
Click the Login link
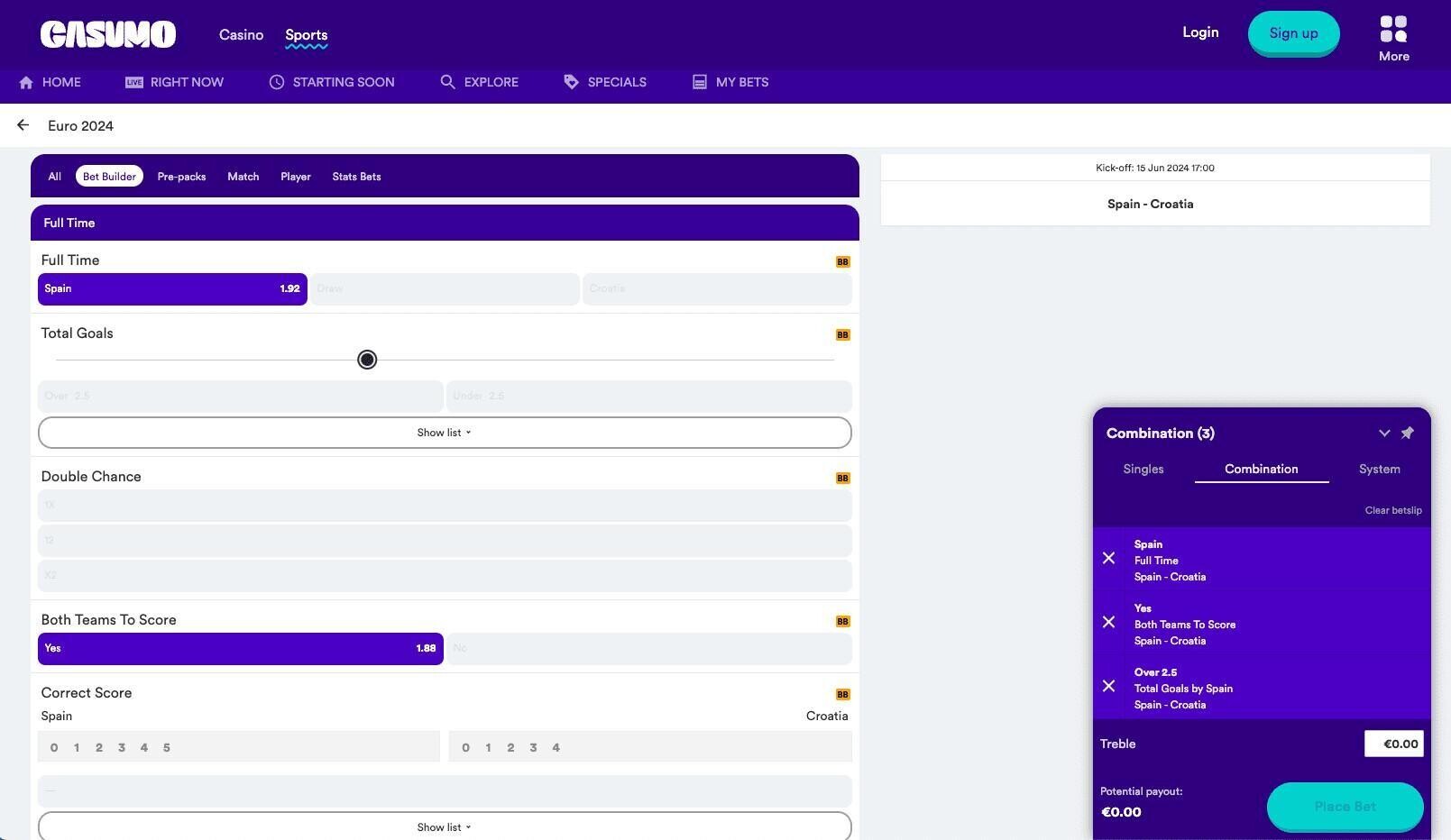click(x=1200, y=32)
